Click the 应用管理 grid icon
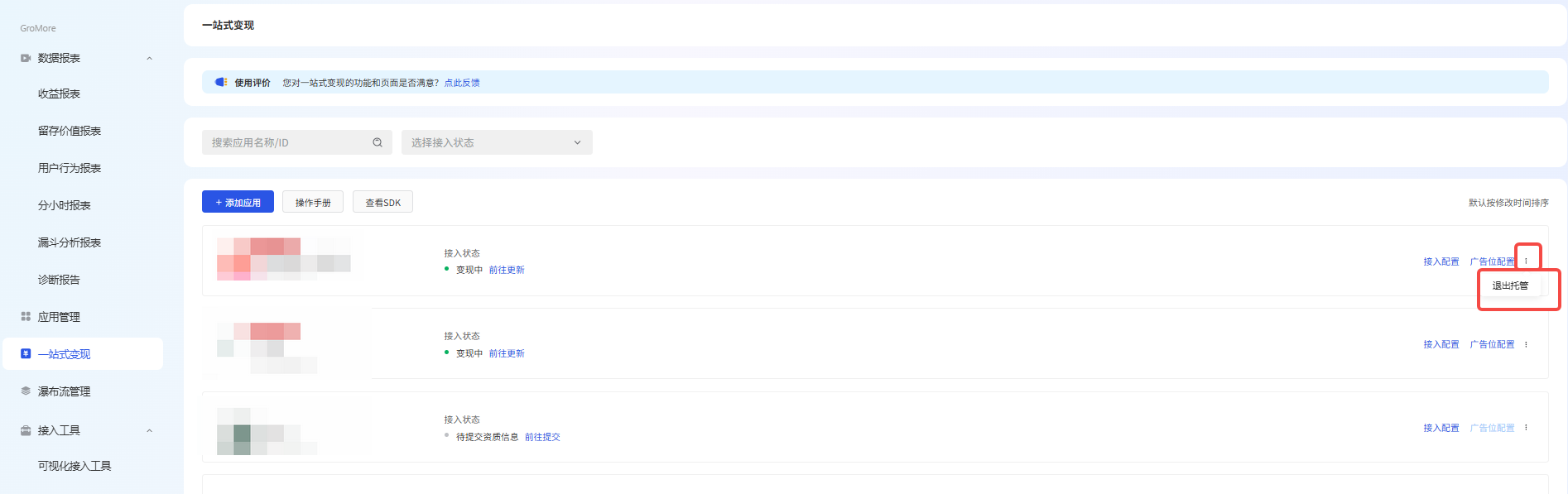The height and width of the screenshot is (494, 1568). pos(26,317)
